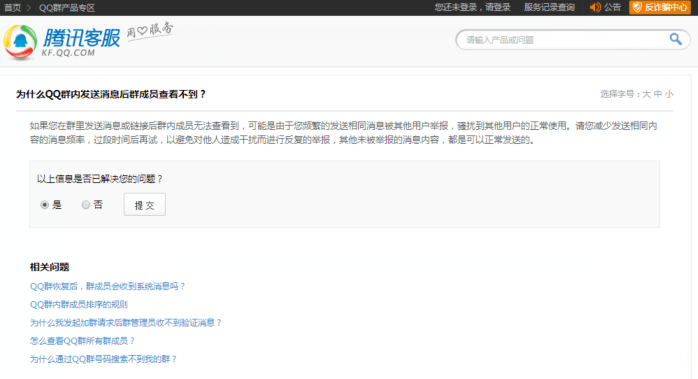Click article title 为什么QQ群内发送消息后群成员查看不到？
This screenshot has width=698, height=379.
[111, 94]
